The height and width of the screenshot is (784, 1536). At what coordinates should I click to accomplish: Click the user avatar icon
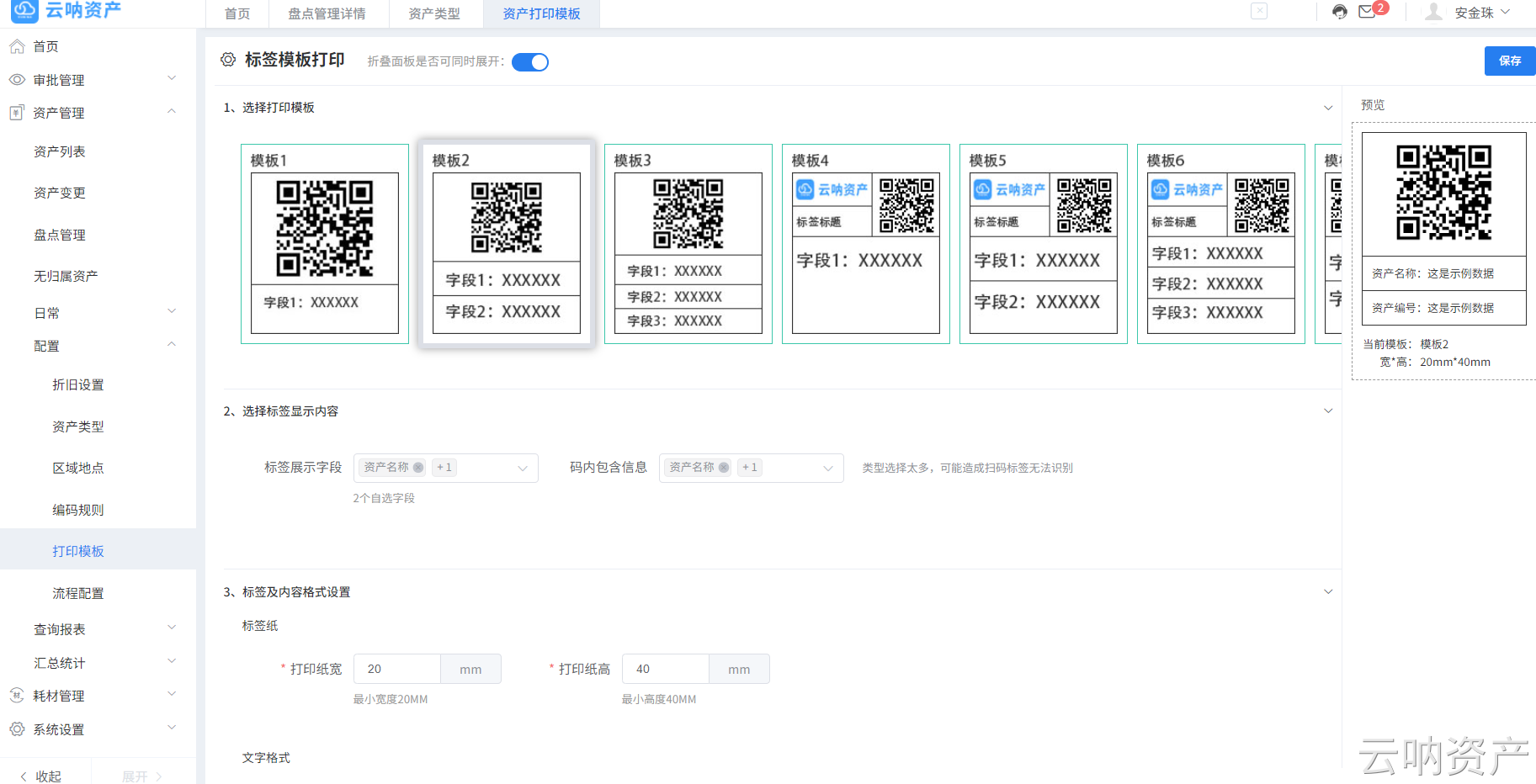coord(1432,13)
